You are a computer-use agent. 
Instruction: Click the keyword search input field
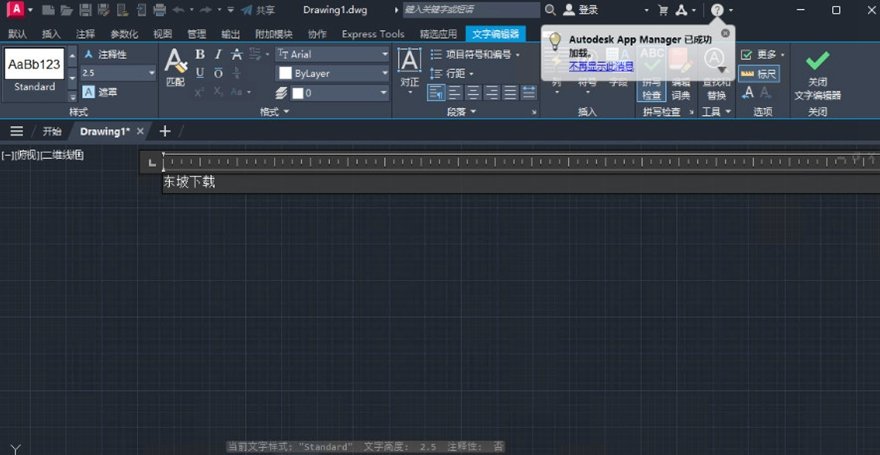tap(471, 10)
